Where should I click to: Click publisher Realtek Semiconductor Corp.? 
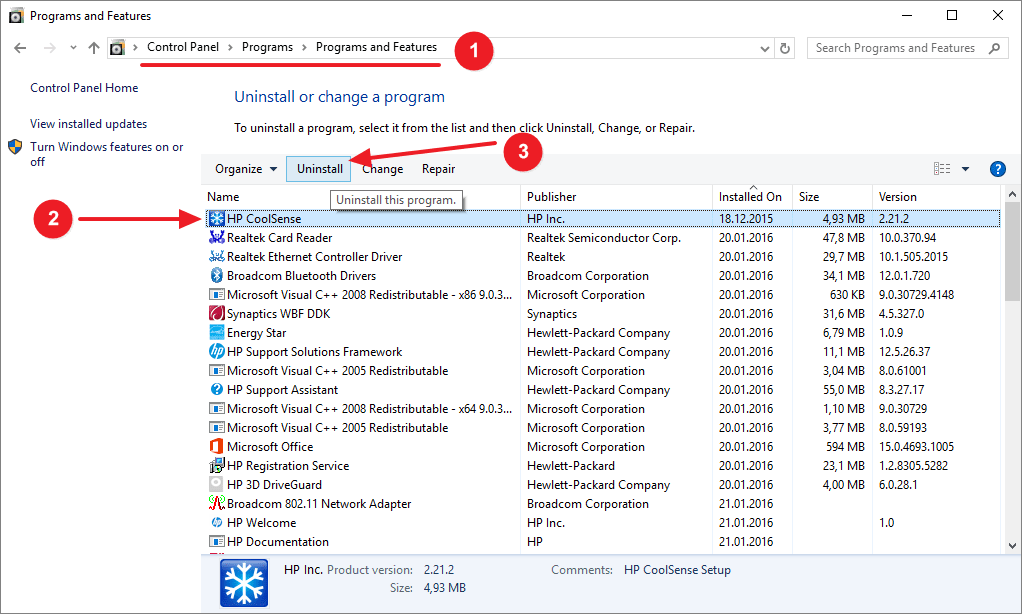click(604, 238)
